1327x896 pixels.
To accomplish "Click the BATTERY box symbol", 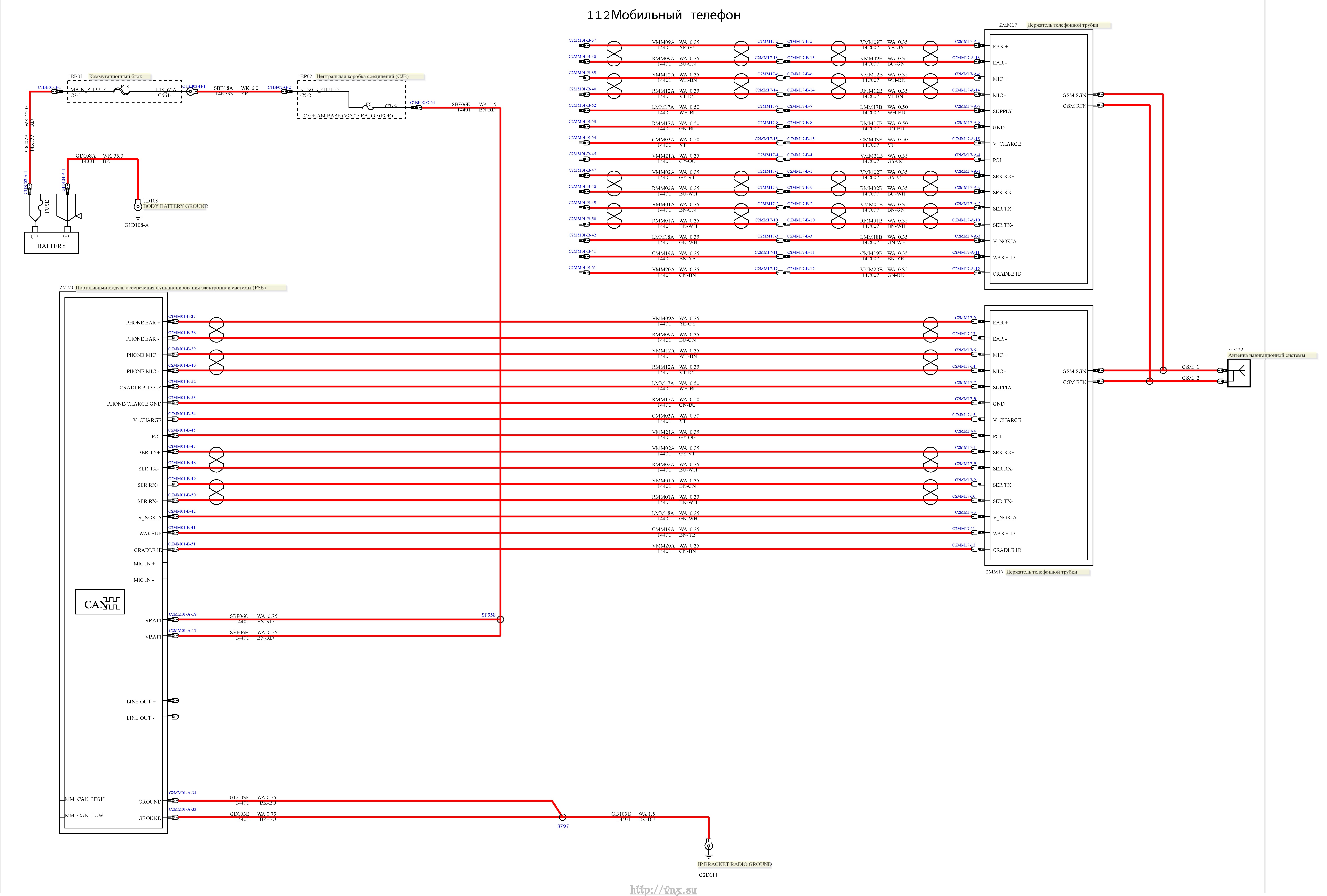I will coord(51,243).
